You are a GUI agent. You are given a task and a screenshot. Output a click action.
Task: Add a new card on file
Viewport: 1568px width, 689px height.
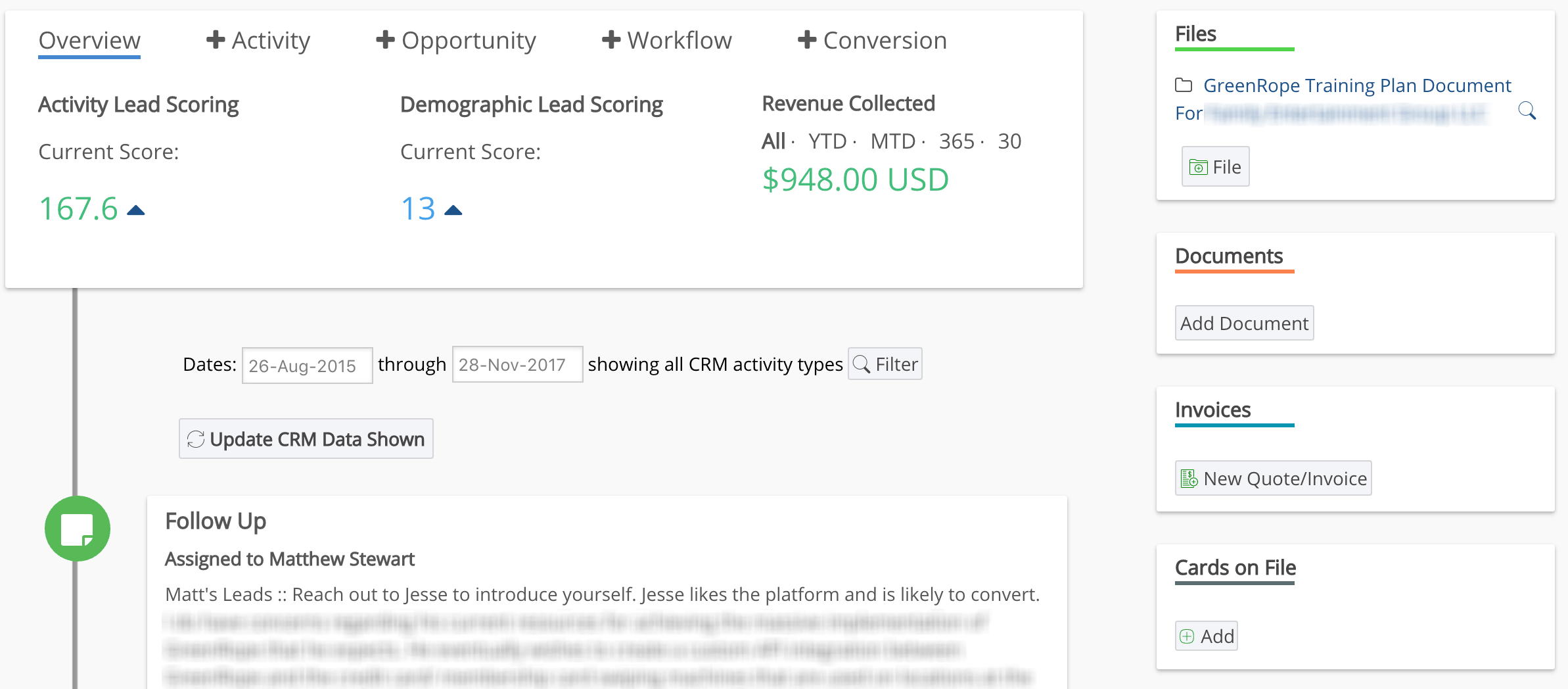1207,636
